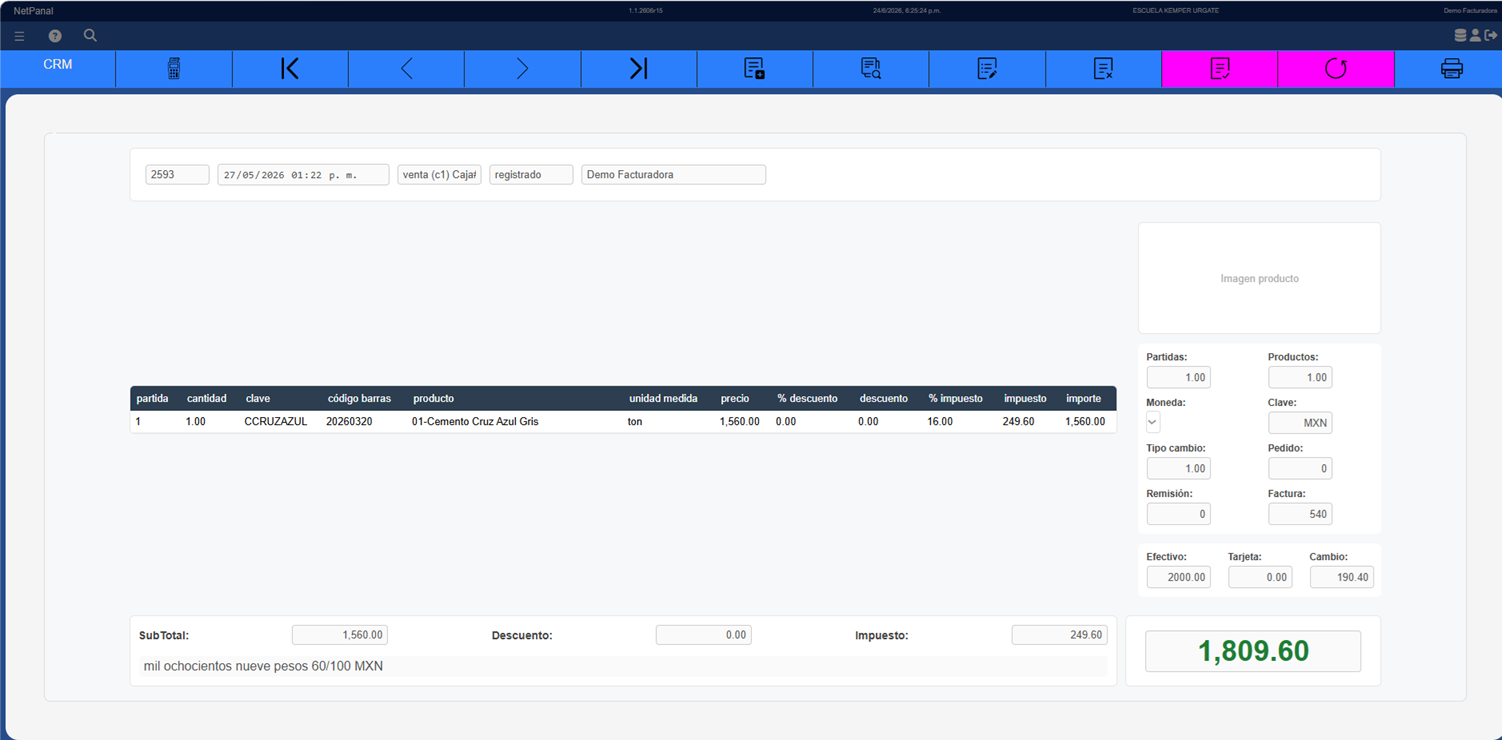Image resolution: width=1502 pixels, height=740 pixels.
Task: Click the magenta save document icon
Action: coord(1219,68)
